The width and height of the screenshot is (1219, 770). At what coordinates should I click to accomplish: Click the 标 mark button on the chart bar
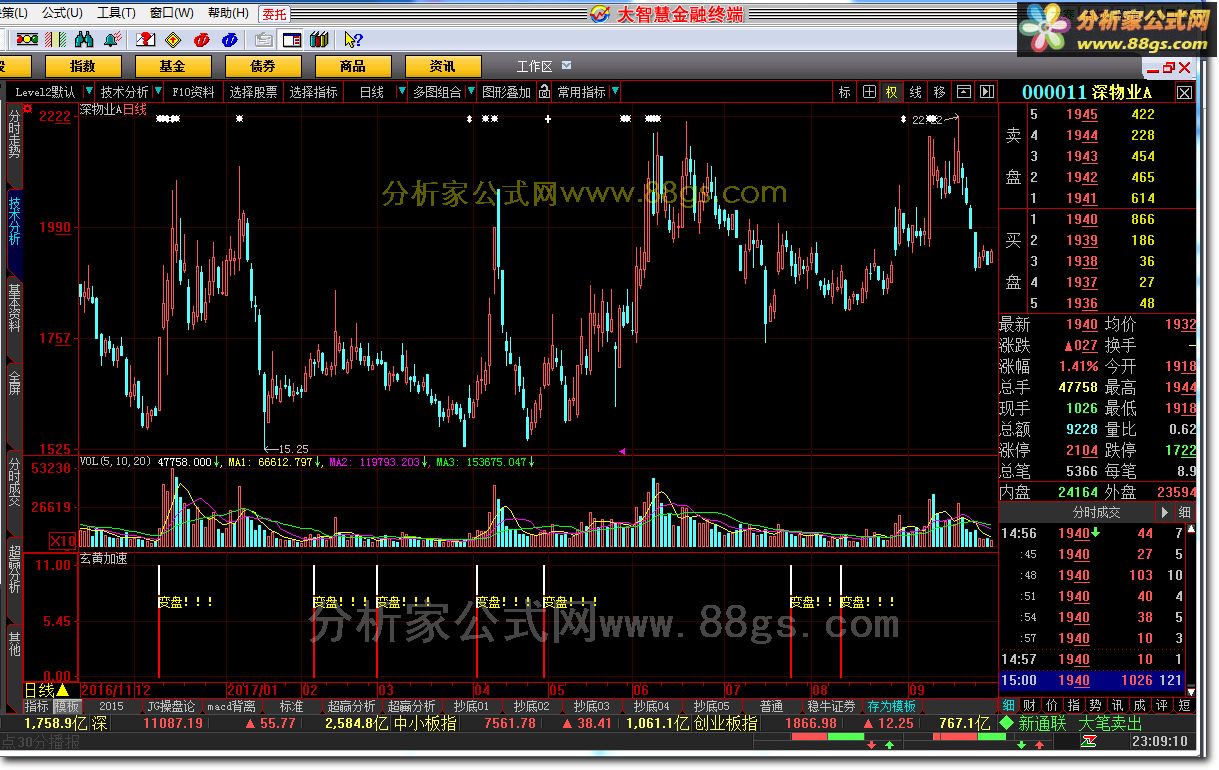pos(845,92)
